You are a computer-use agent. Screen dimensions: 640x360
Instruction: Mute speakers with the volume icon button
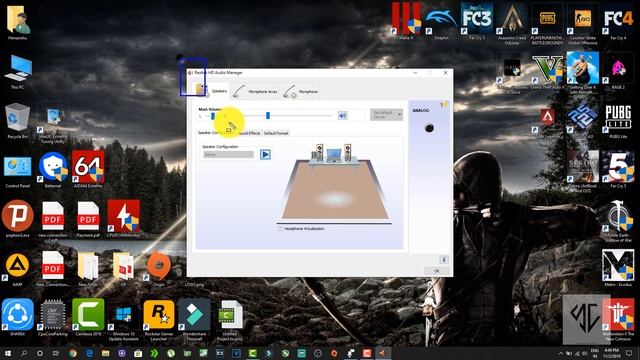coord(342,116)
